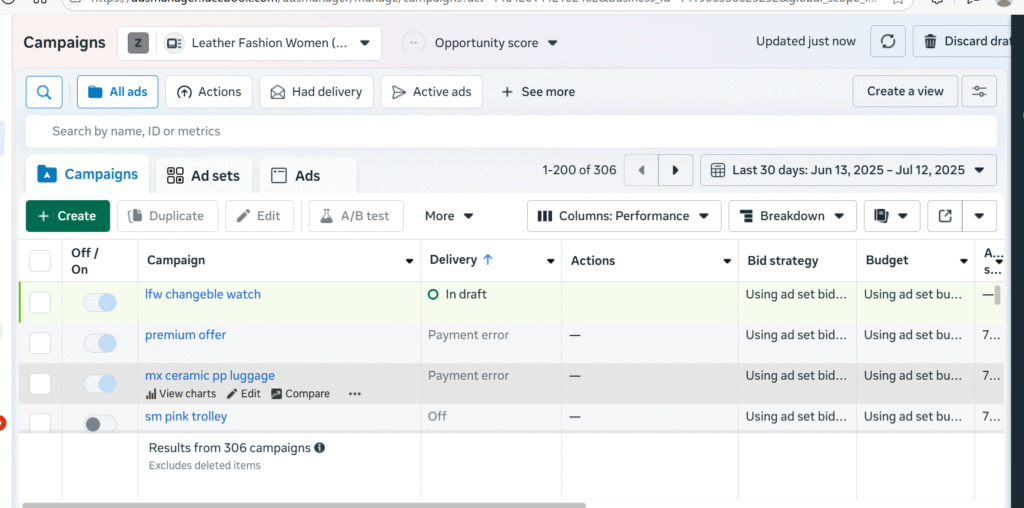Check the box for lfw changeble watch
Image resolution: width=1024 pixels, height=508 pixels.
click(40, 302)
